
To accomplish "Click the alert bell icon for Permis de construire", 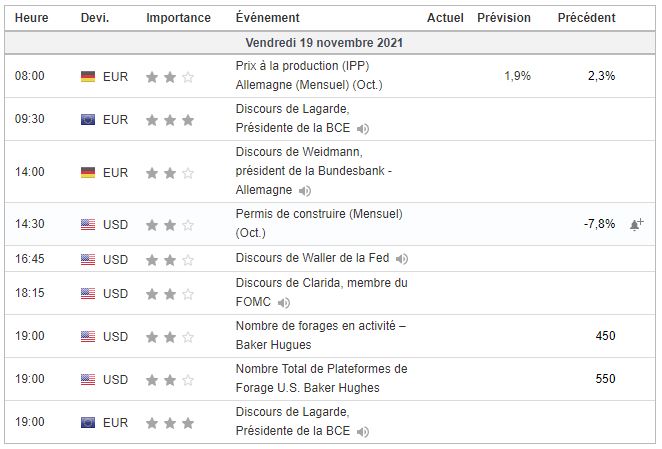I will [635, 225].
